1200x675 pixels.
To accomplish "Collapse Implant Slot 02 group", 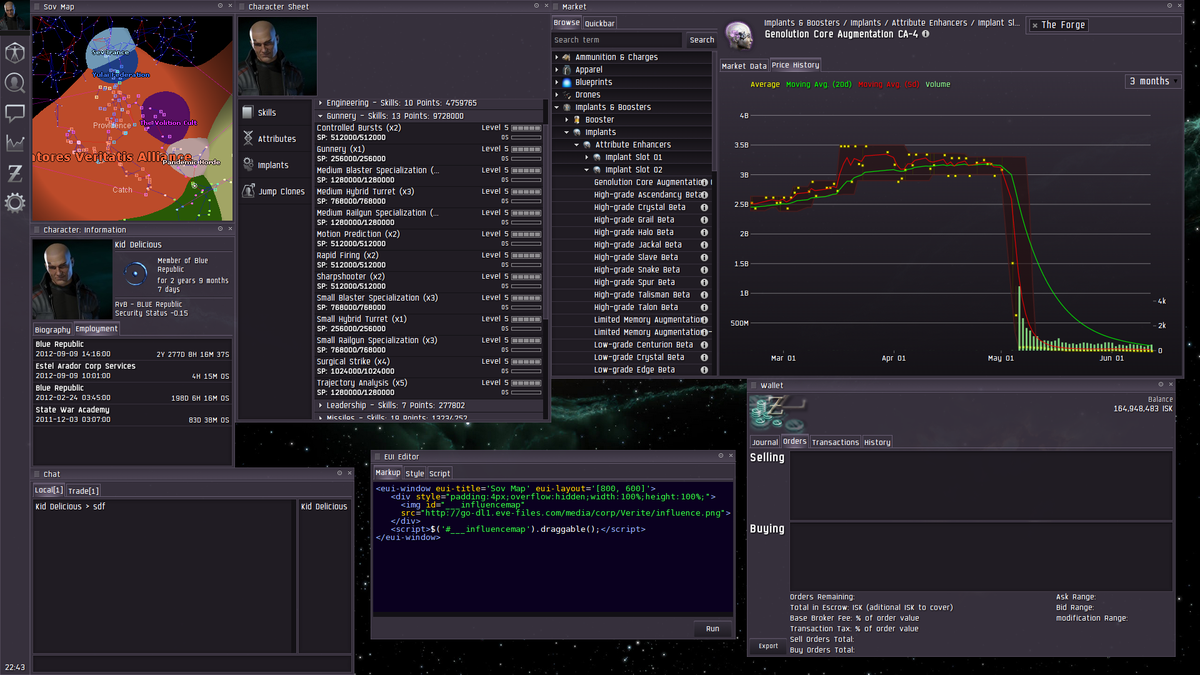I will click(x=587, y=170).
